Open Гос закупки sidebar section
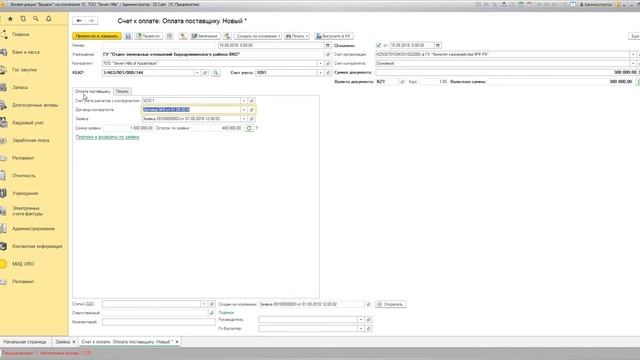This screenshot has height=360, width=640. click(x=24, y=70)
